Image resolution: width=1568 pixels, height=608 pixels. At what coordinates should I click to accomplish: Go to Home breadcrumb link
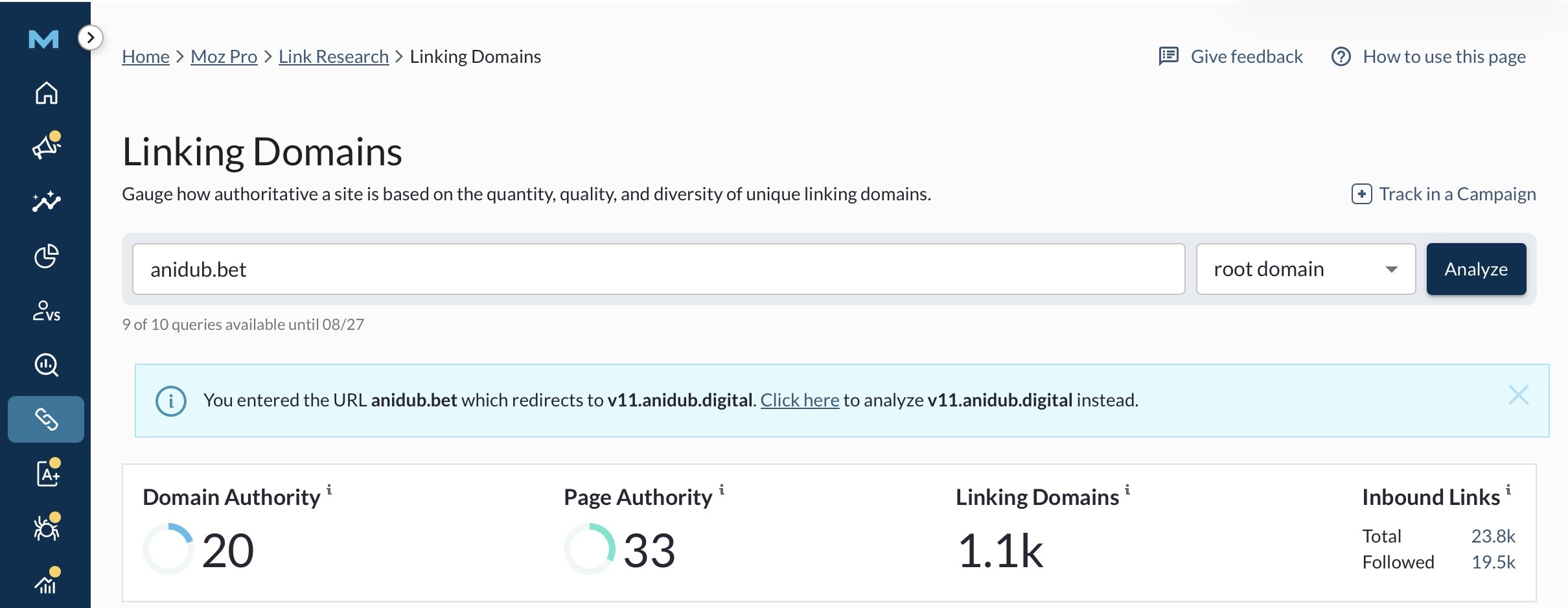tap(146, 57)
